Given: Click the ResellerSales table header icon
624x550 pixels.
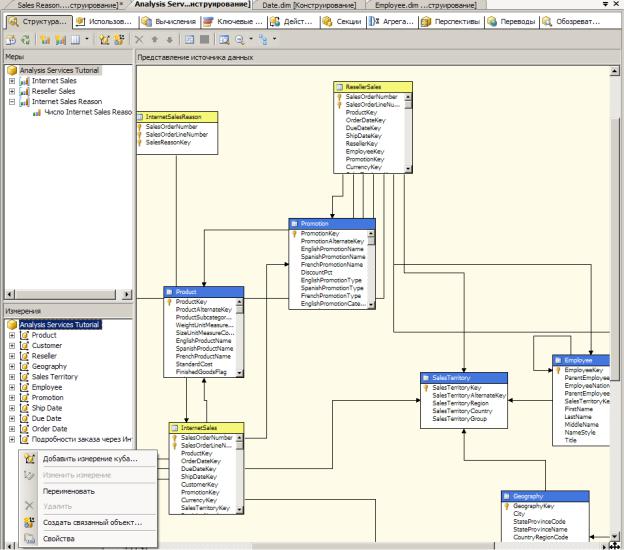Looking at the screenshot, I should (339, 87).
